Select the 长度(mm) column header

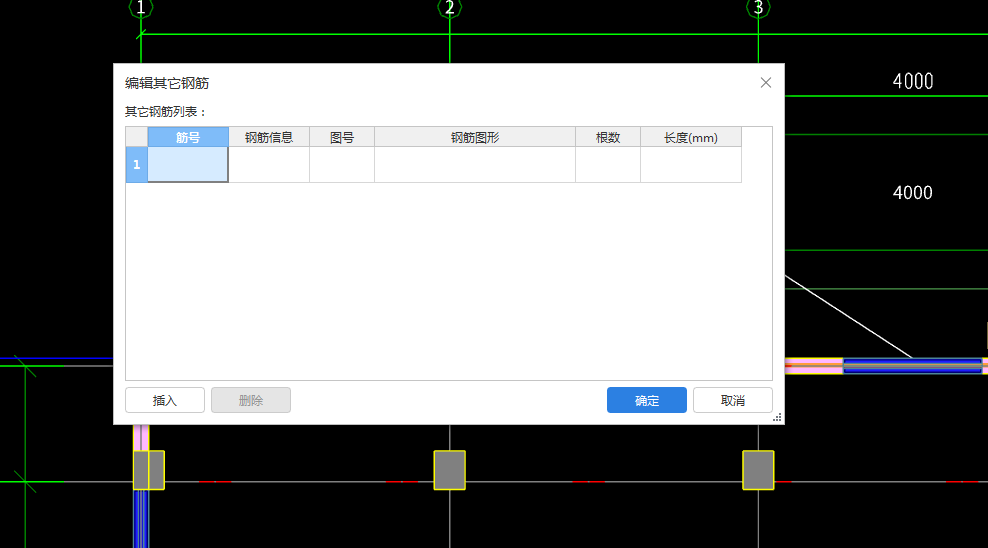(x=691, y=137)
